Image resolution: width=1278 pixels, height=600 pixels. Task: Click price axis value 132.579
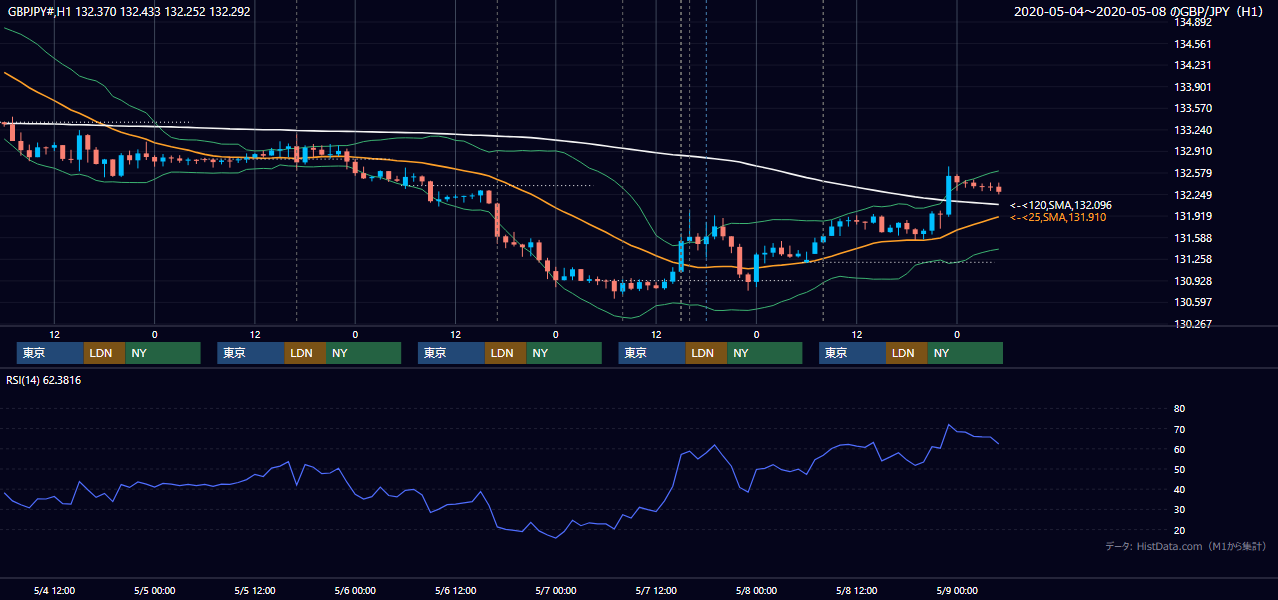[x=1193, y=173]
